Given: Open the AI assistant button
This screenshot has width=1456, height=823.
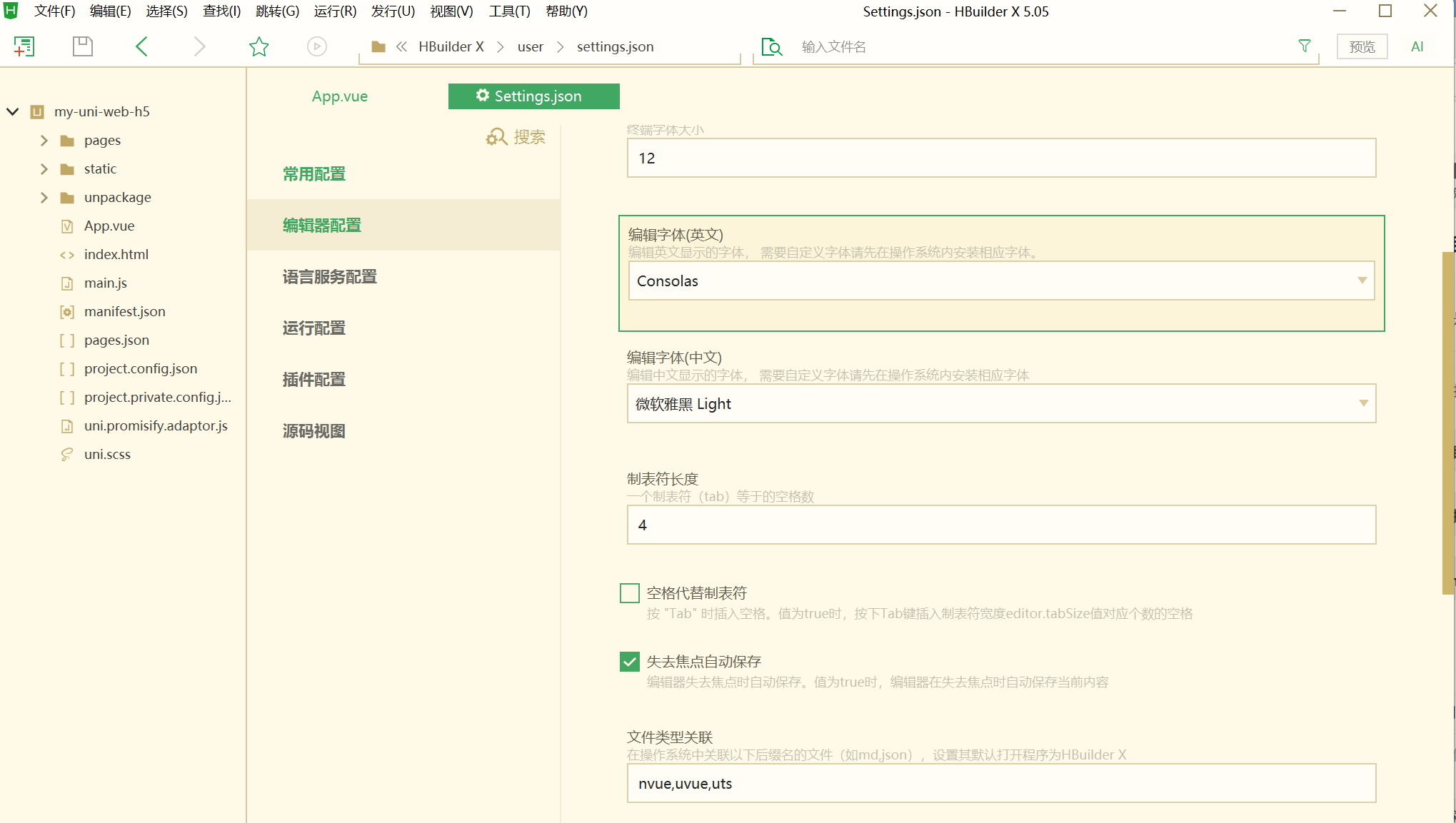Looking at the screenshot, I should pyautogui.click(x=1417, y=47).
